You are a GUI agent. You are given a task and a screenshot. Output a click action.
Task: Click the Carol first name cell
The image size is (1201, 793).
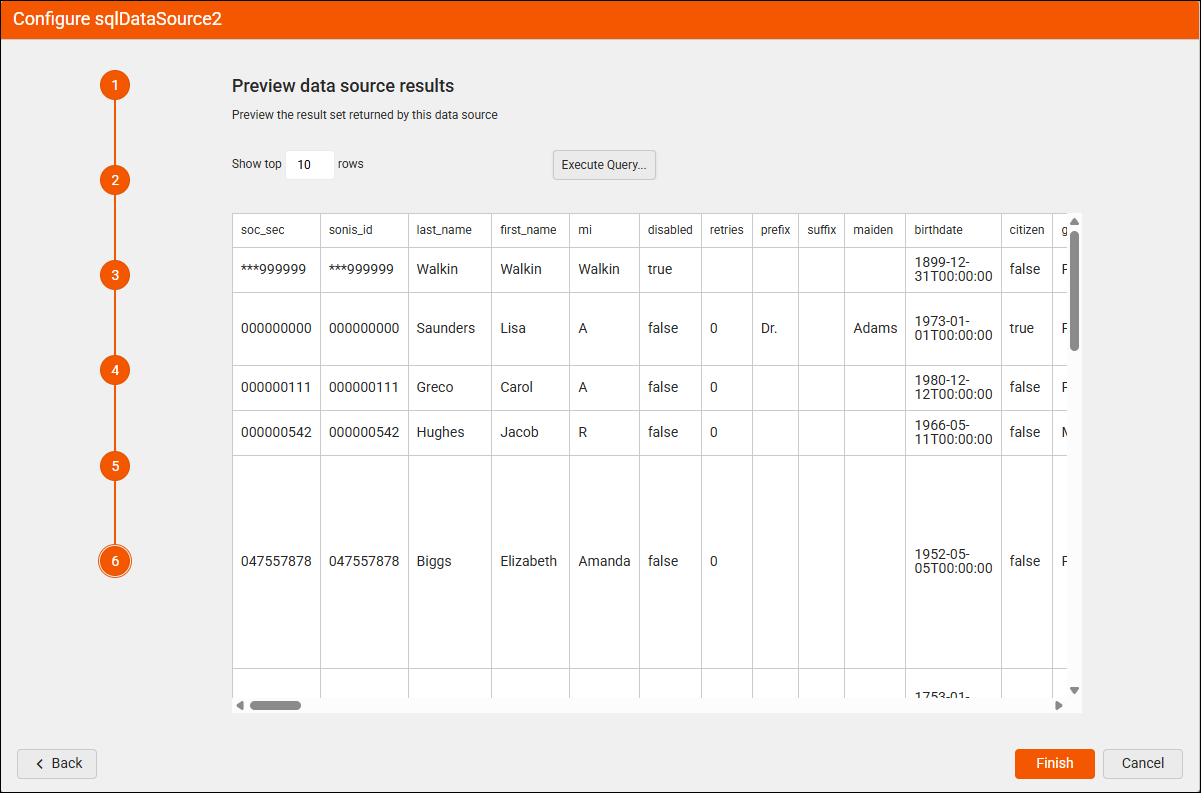coord(531,388)
